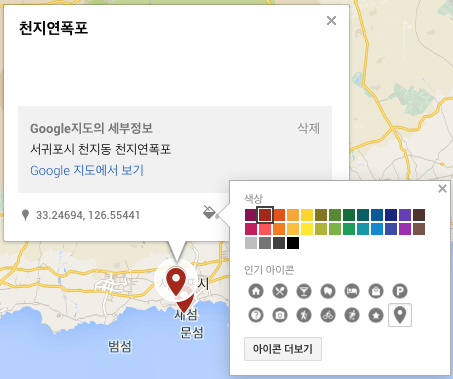
Task: Choose the bicycle icon
Action: pos(328,315)
